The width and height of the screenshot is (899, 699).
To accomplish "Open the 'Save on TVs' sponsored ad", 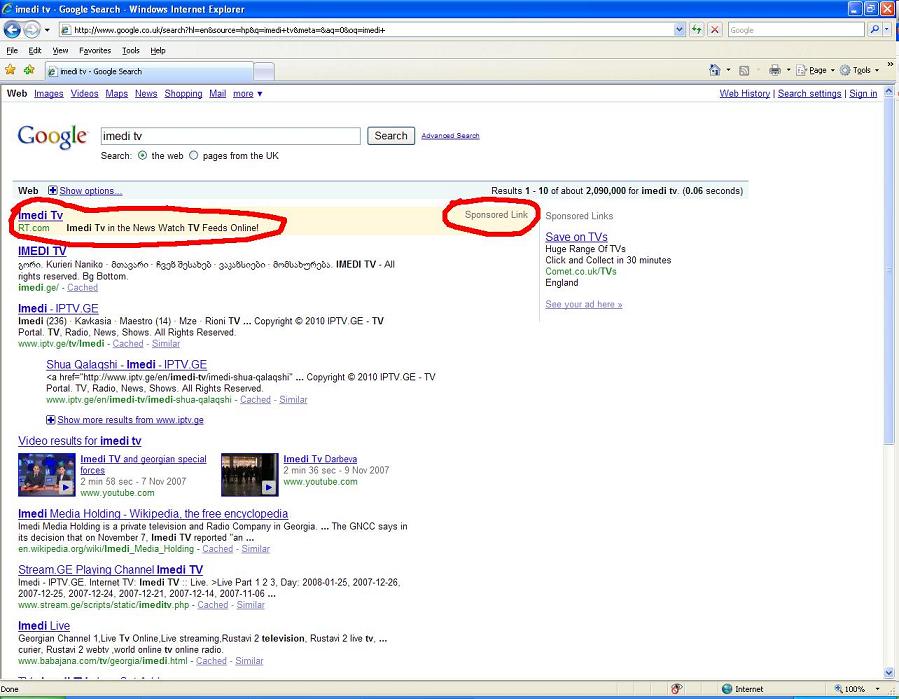I will [576, 237].
